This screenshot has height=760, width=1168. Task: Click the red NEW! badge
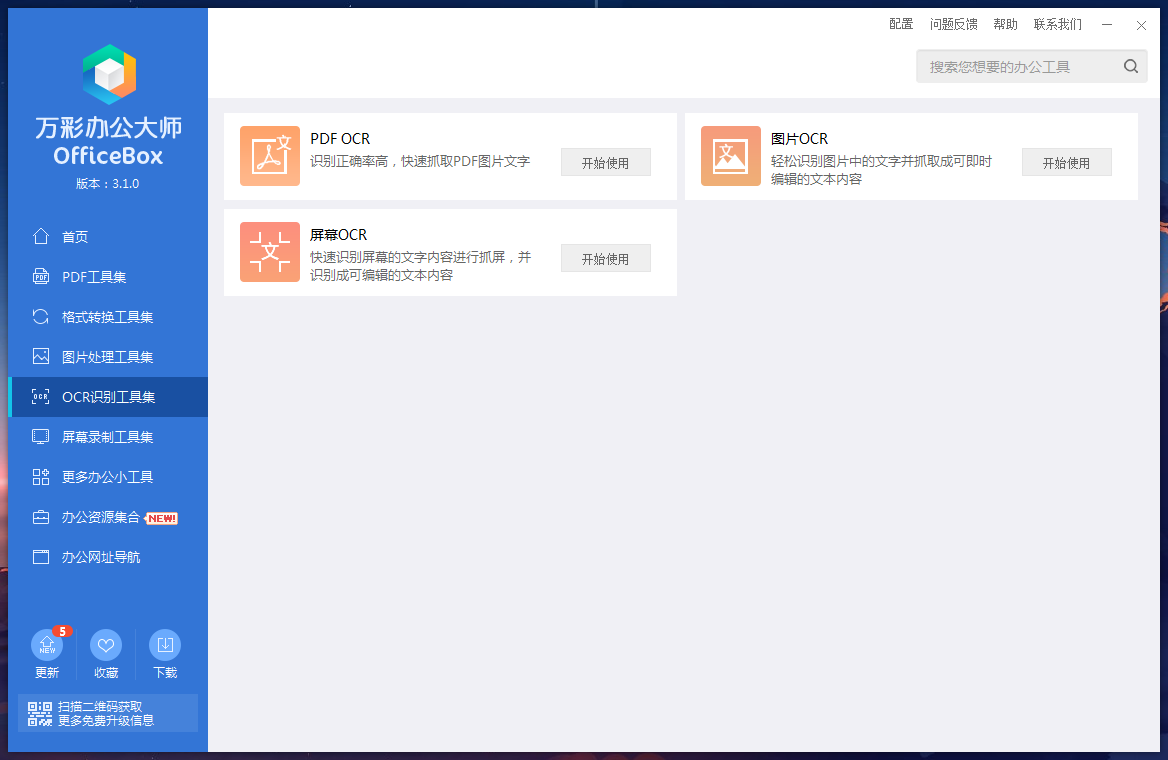162,518
